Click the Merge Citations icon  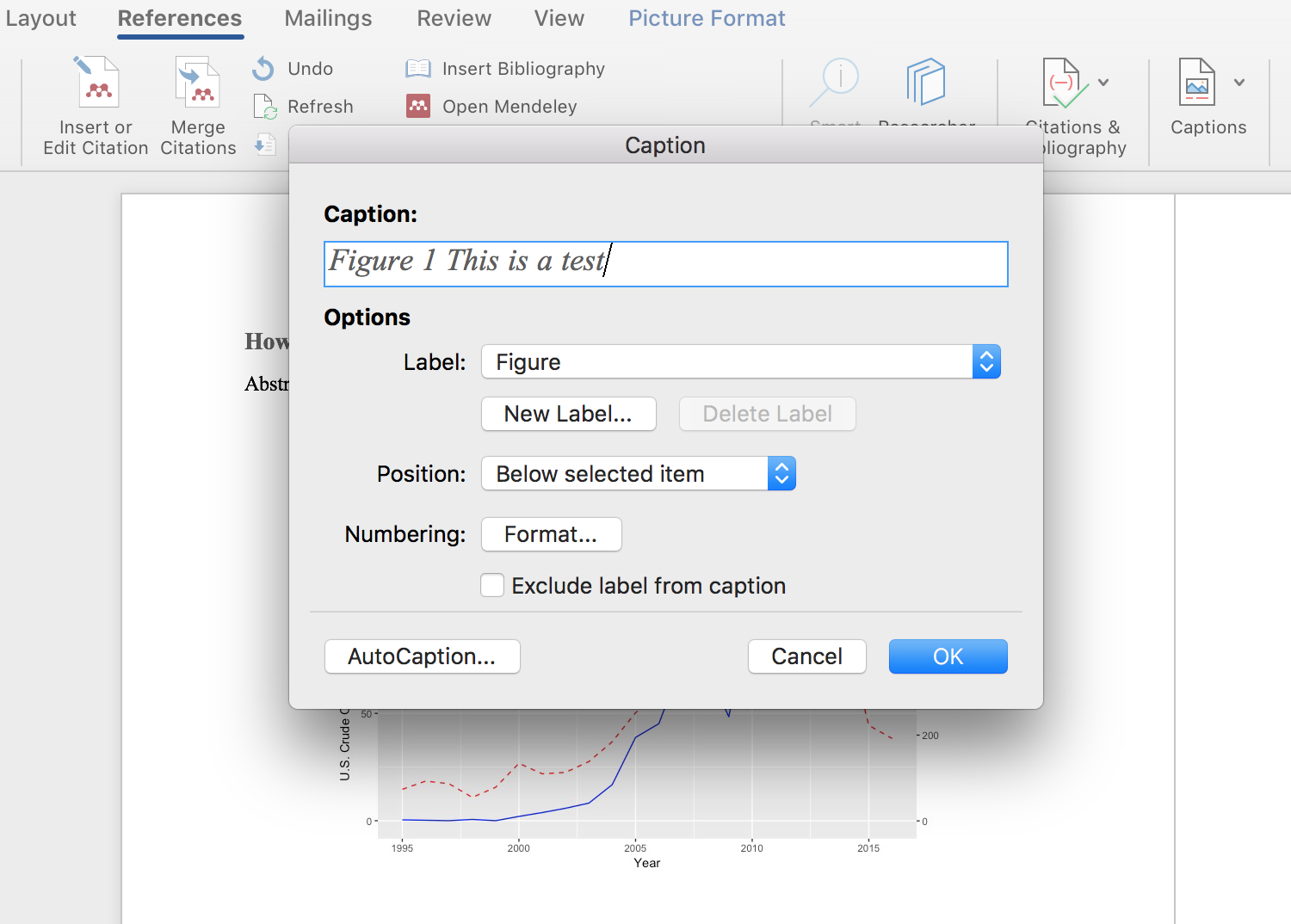(x=198, y=82)
